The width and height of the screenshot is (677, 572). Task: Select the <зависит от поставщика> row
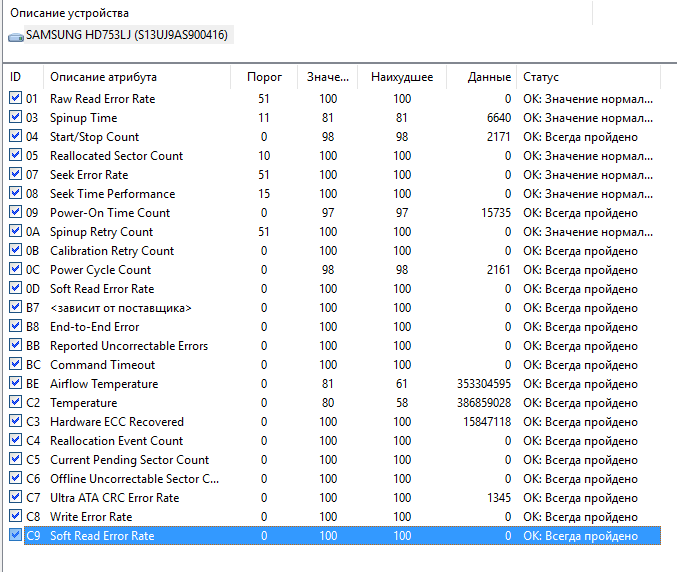click(342, 308)
